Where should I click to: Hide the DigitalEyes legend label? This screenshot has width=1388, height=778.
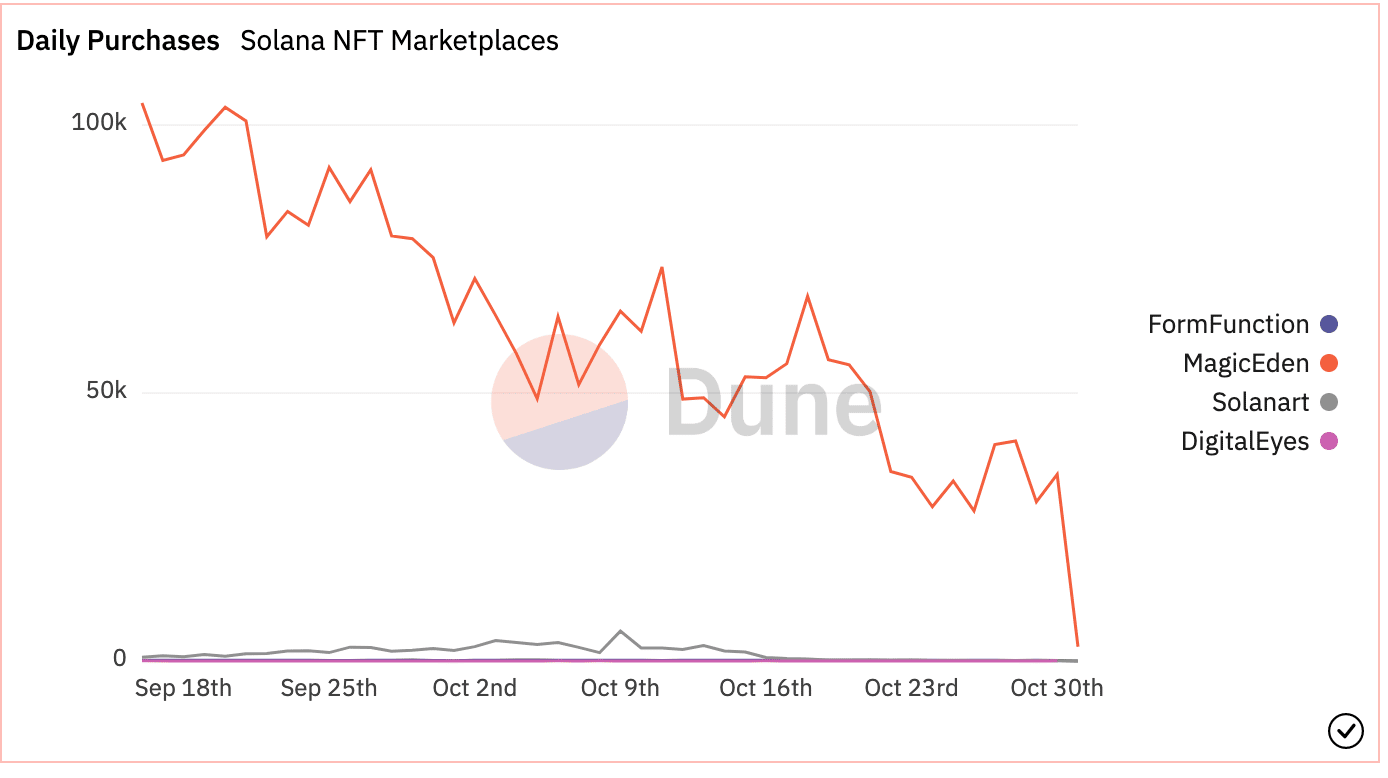coord(1244,441)
